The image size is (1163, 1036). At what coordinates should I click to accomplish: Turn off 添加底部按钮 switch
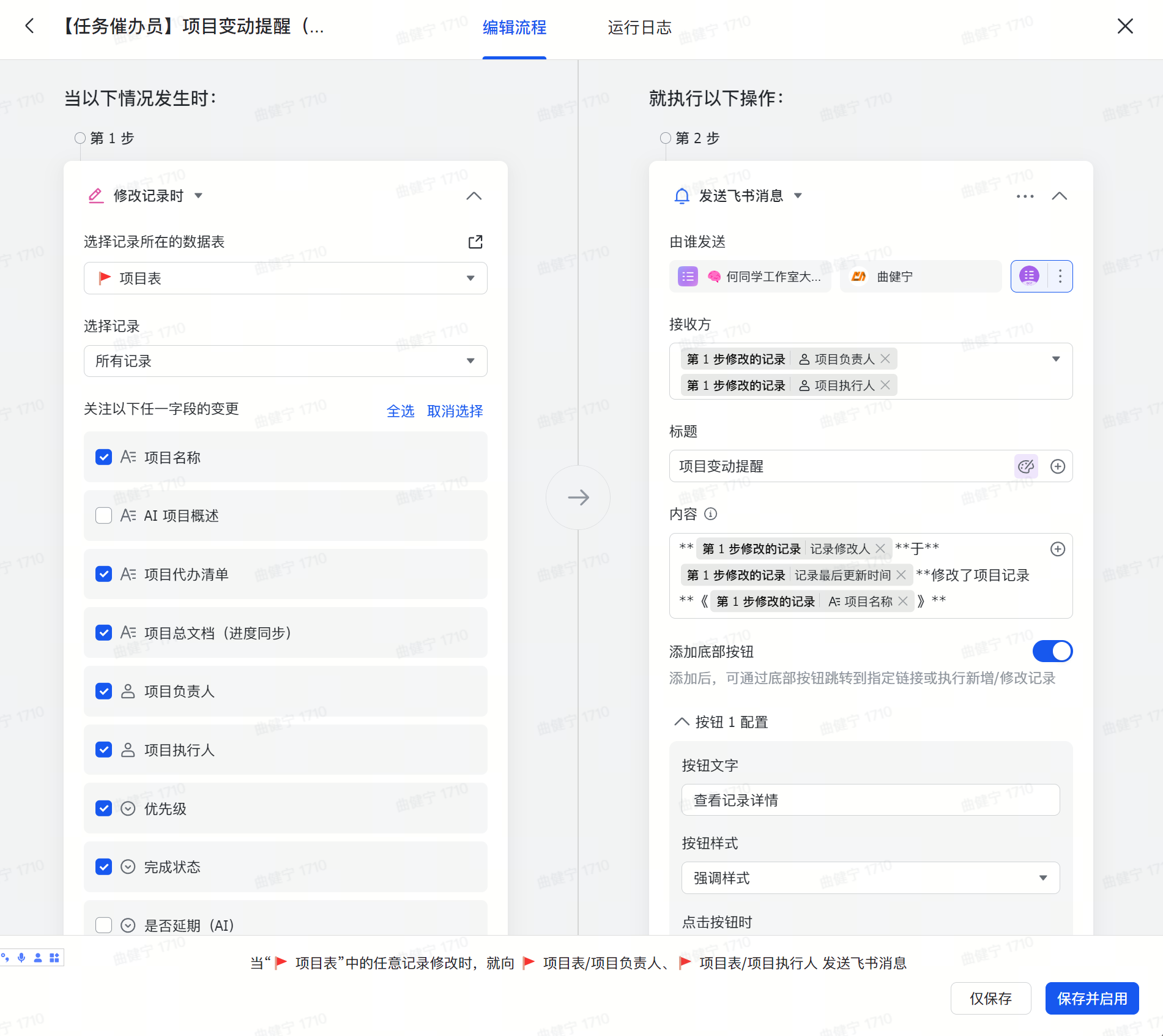point(1052,652)
